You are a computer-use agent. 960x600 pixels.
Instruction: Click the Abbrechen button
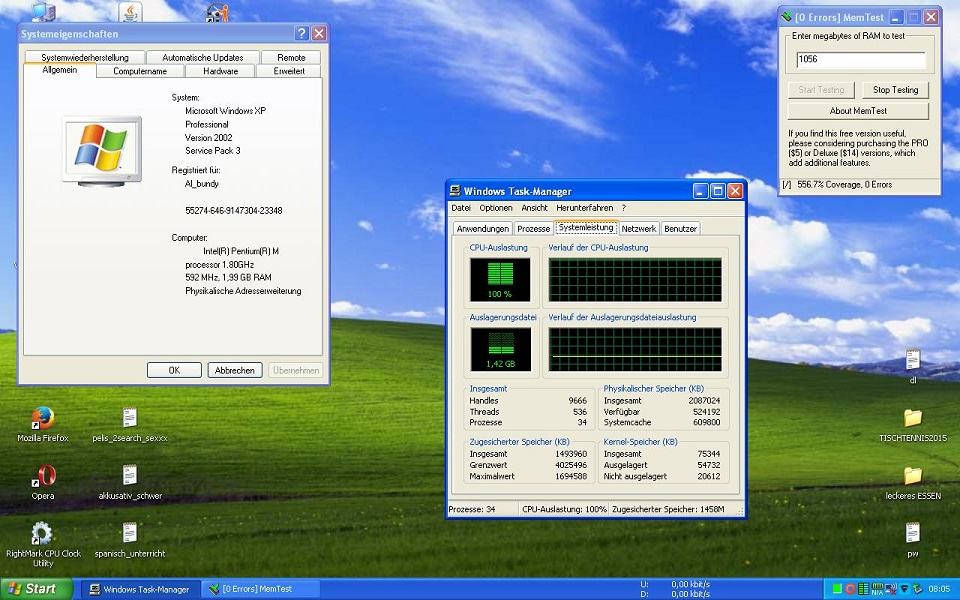[x=234, y=370]
